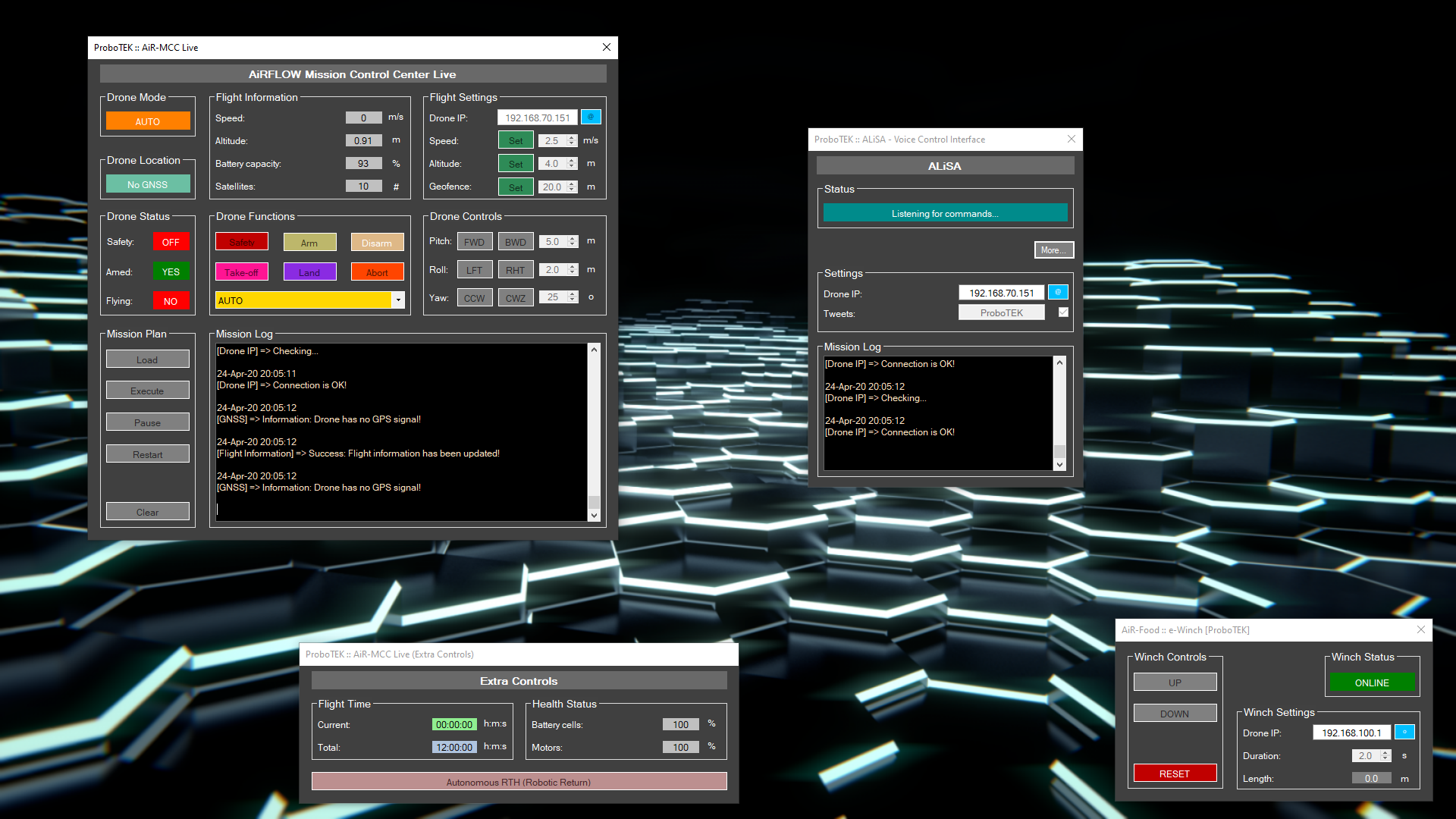This screenshot has width=1456, height=819.
Task: Click the Drone IP field in Flight Settings
Action: pos(537,118)
